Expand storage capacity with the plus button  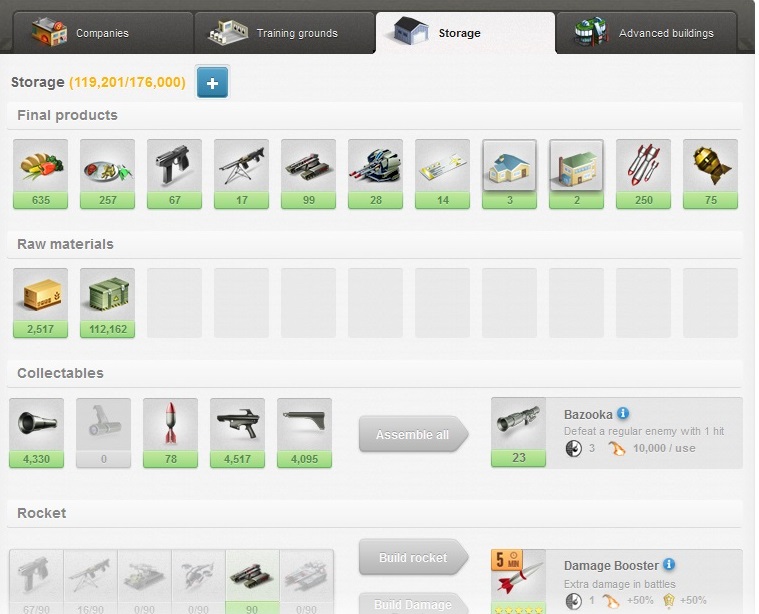[x=213, y=83]
